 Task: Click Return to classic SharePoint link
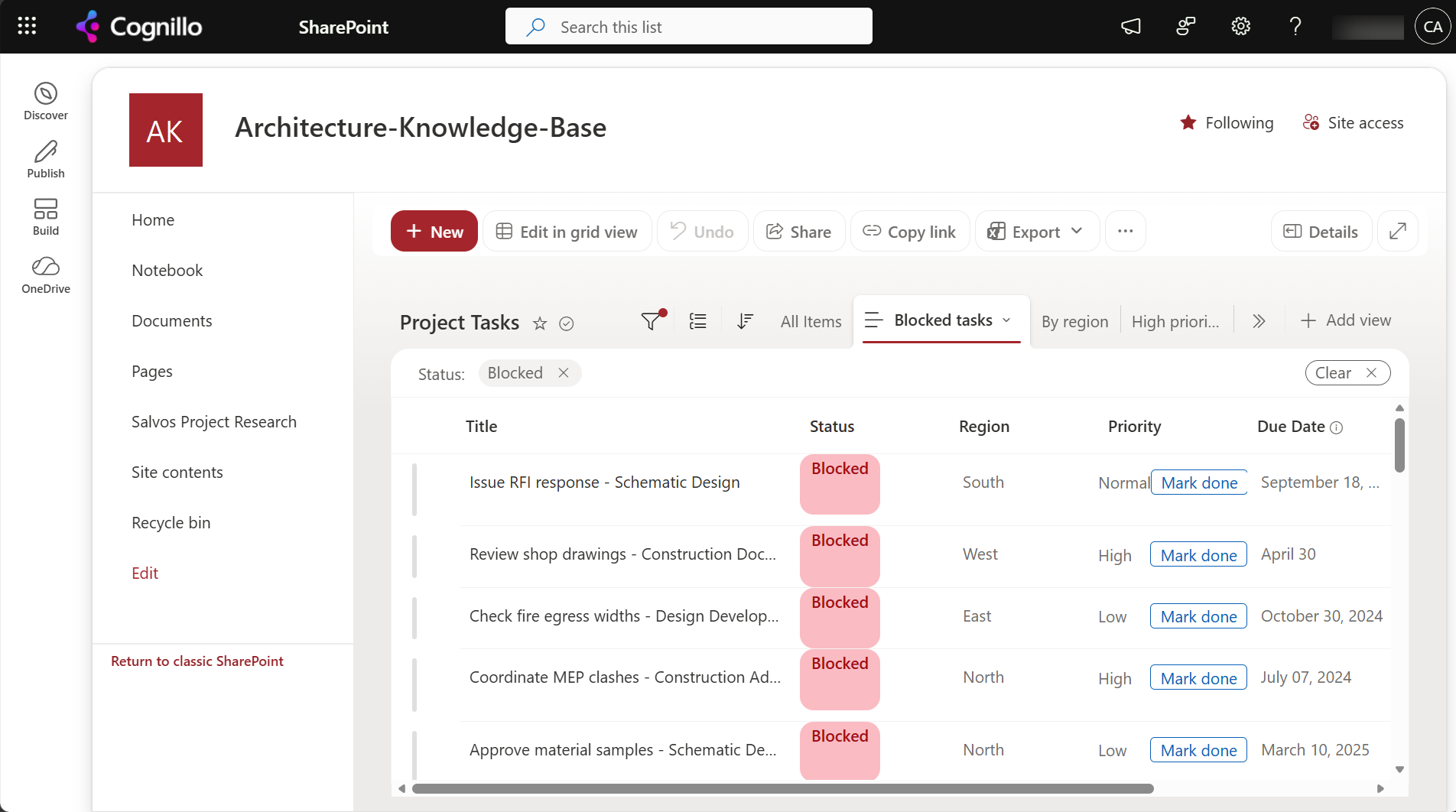click(197, 661)
